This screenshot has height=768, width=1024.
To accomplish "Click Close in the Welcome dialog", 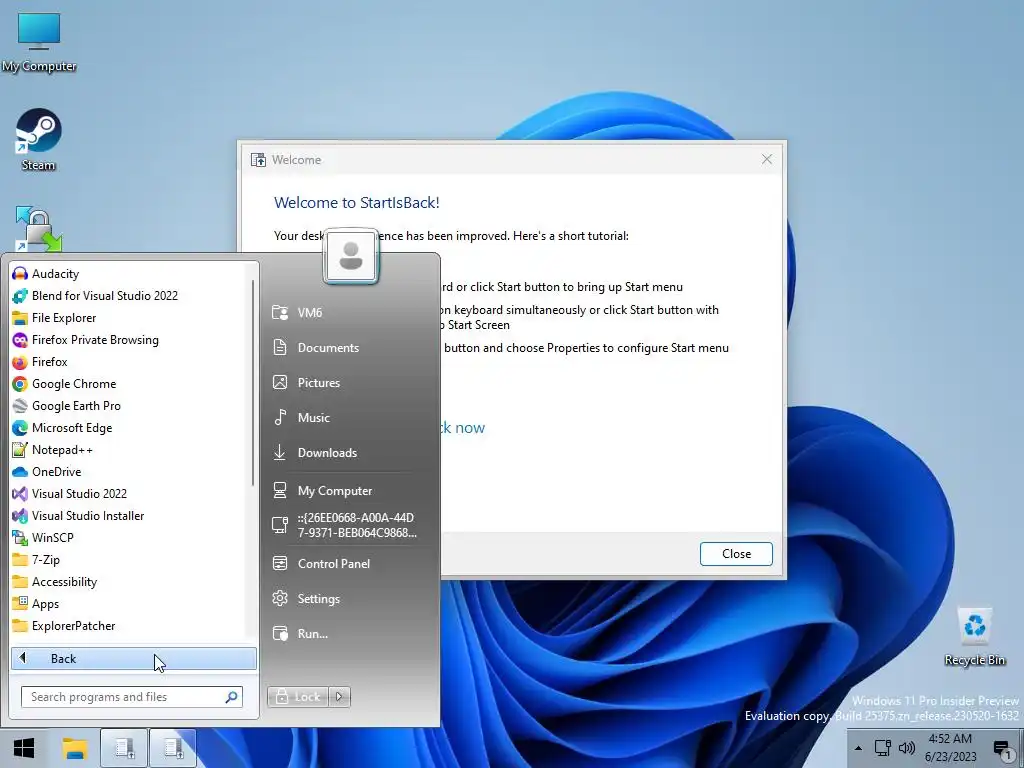I will pos(736,554).
